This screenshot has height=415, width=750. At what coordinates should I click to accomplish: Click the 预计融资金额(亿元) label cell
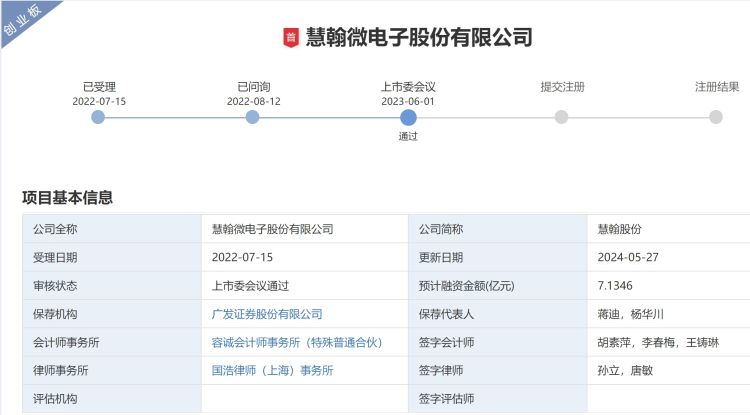pyautogui.click(x=498, y=285)
